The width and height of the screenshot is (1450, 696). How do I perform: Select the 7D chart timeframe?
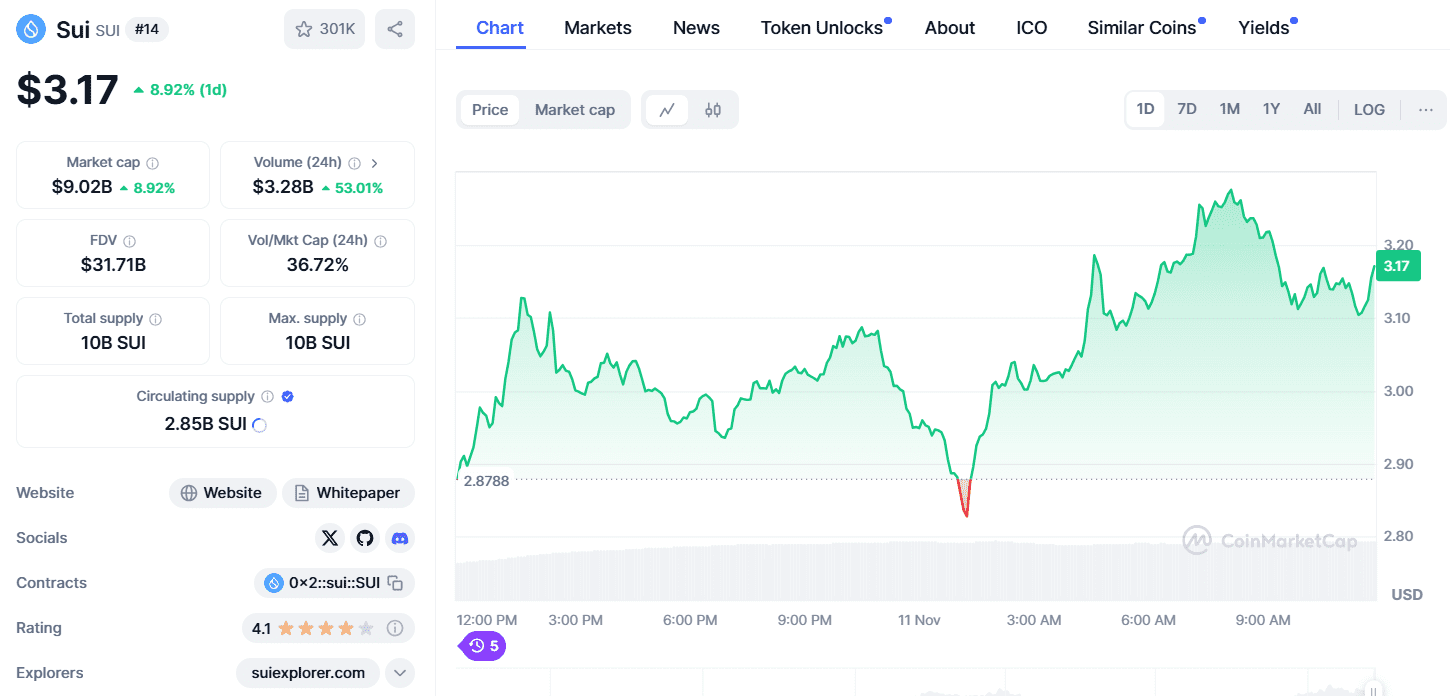1187,108
